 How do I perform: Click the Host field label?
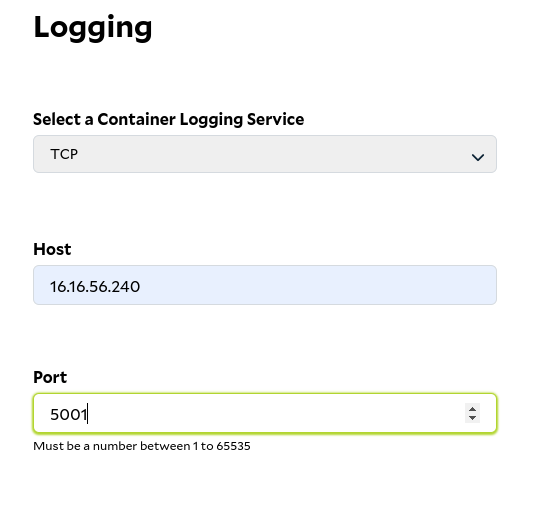(x=52, y=249)
